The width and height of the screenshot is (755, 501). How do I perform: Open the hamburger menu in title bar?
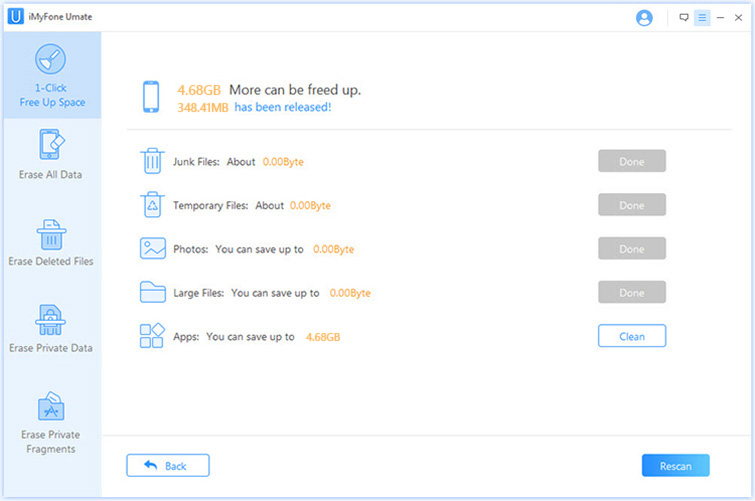(702, 18)
